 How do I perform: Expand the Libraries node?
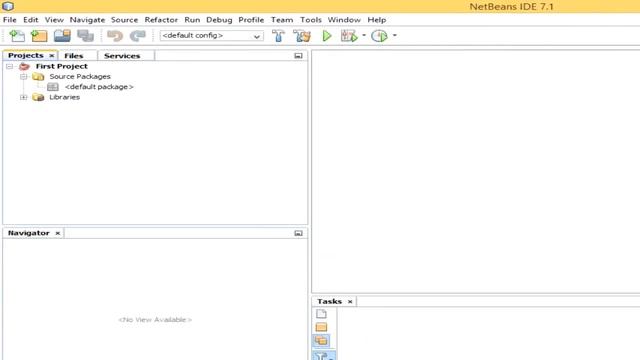24,98
